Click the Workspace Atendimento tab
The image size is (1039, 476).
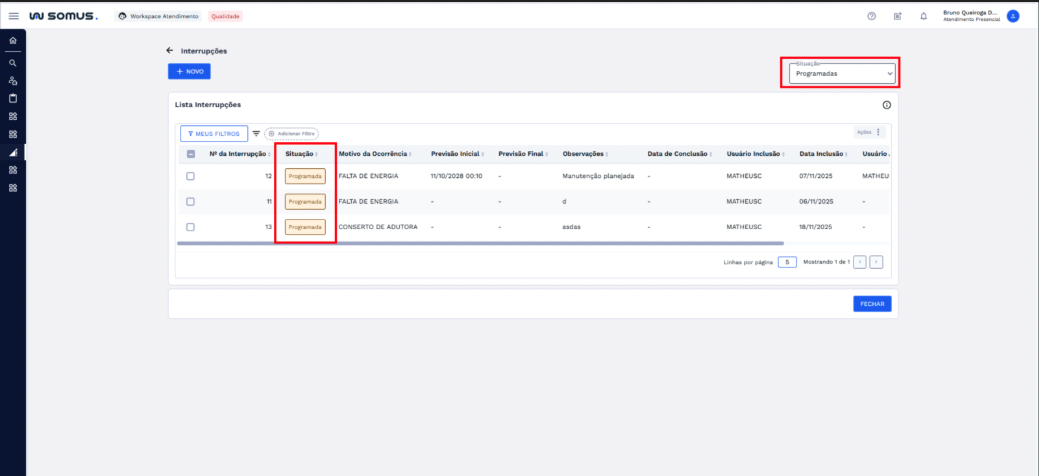point(158,16)
